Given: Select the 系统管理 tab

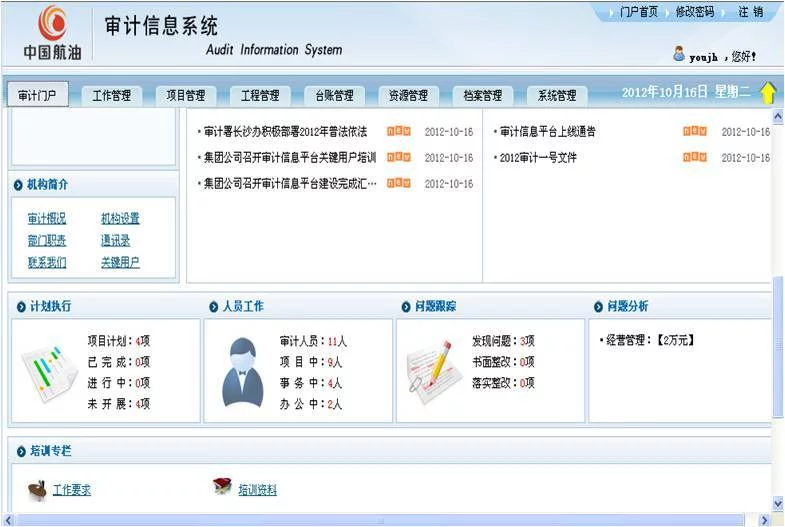Looking at the screenshot, I should click(557, 96).
